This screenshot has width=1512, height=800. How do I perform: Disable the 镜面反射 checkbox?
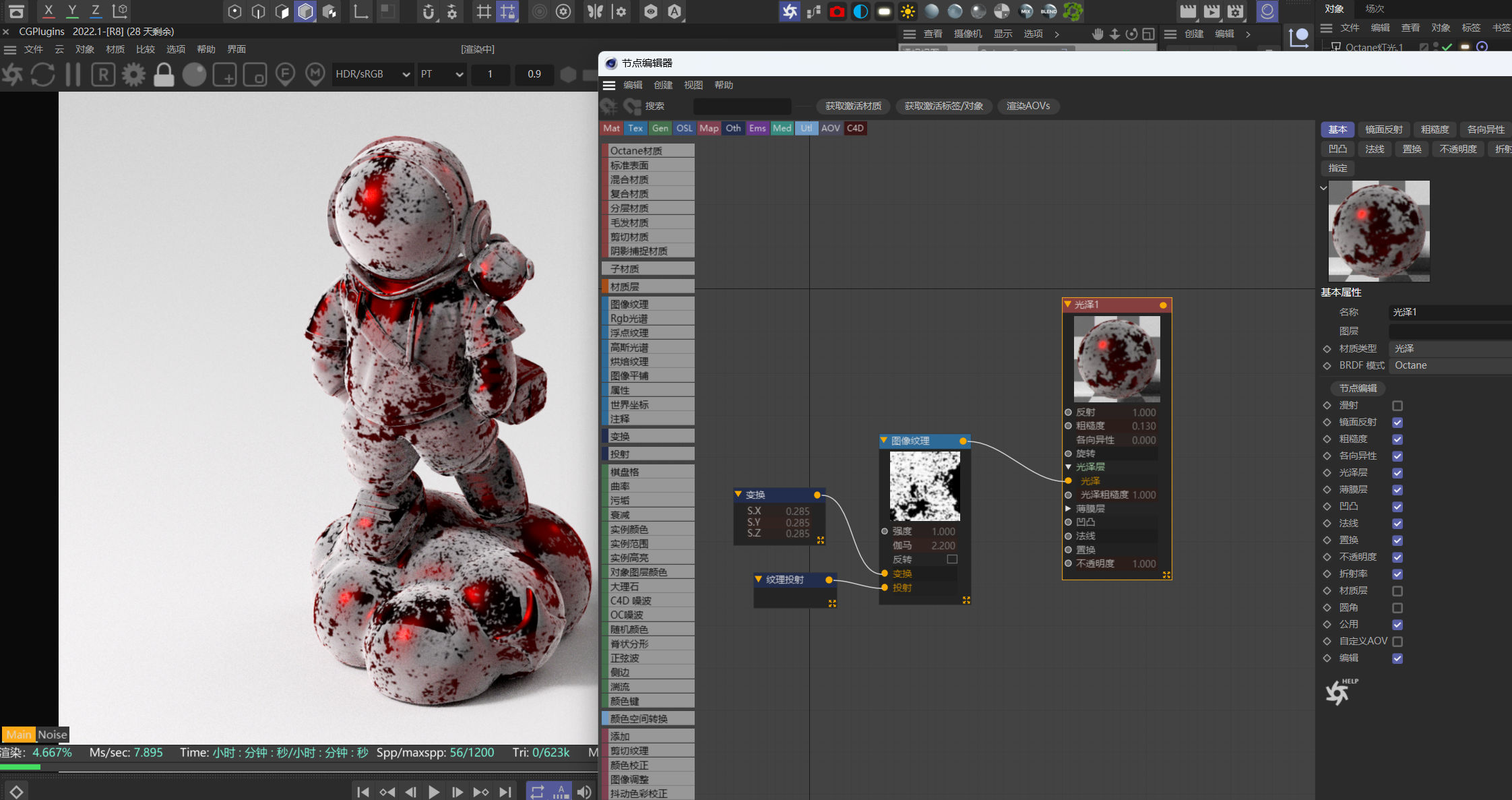click(x=1397, y=423)
